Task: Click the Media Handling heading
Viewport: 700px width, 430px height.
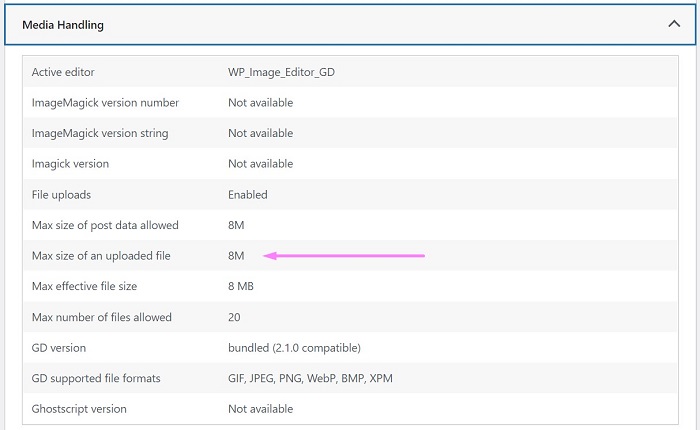Action: [63, 25]
